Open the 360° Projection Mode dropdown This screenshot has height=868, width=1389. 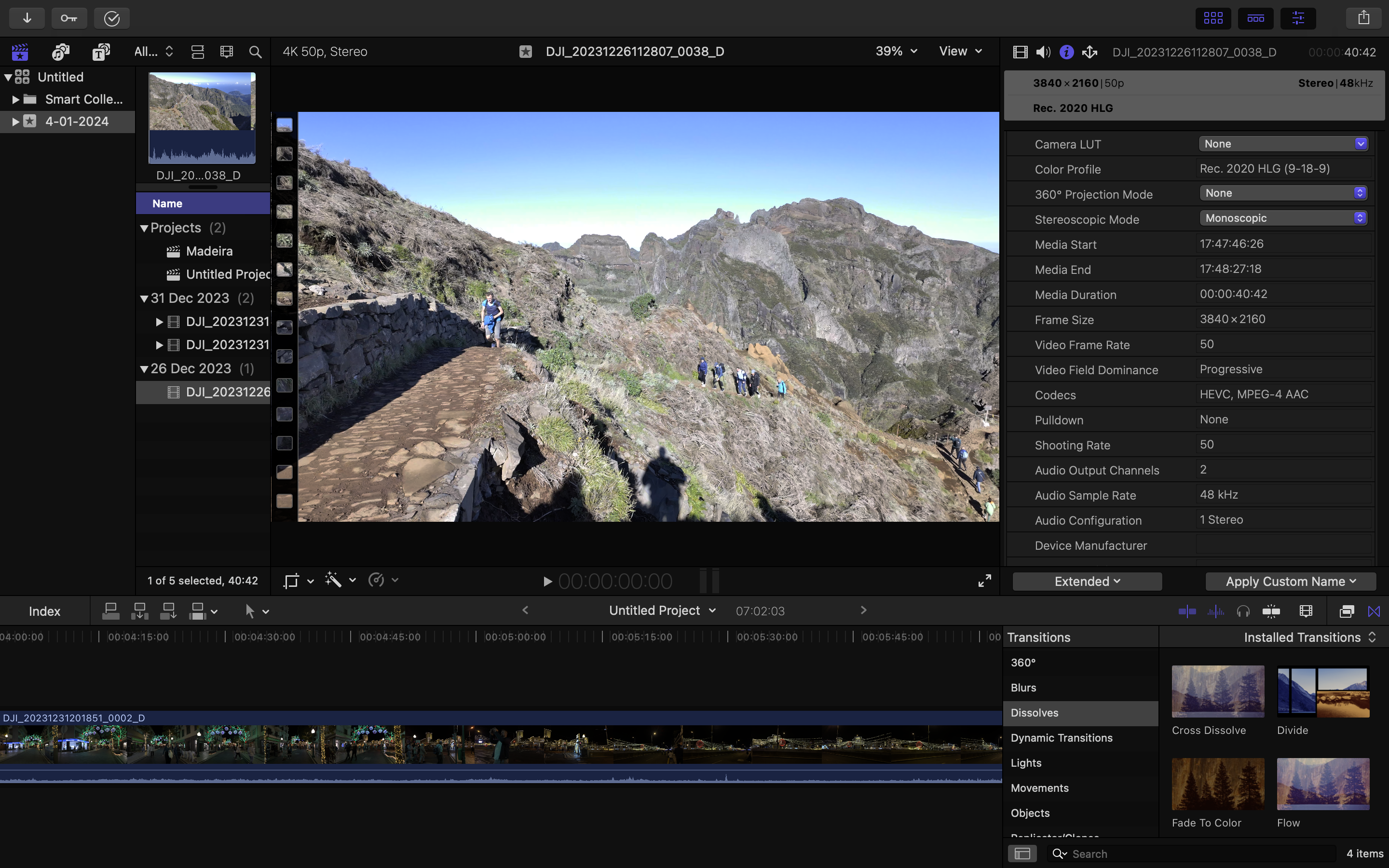(1283, 193)
